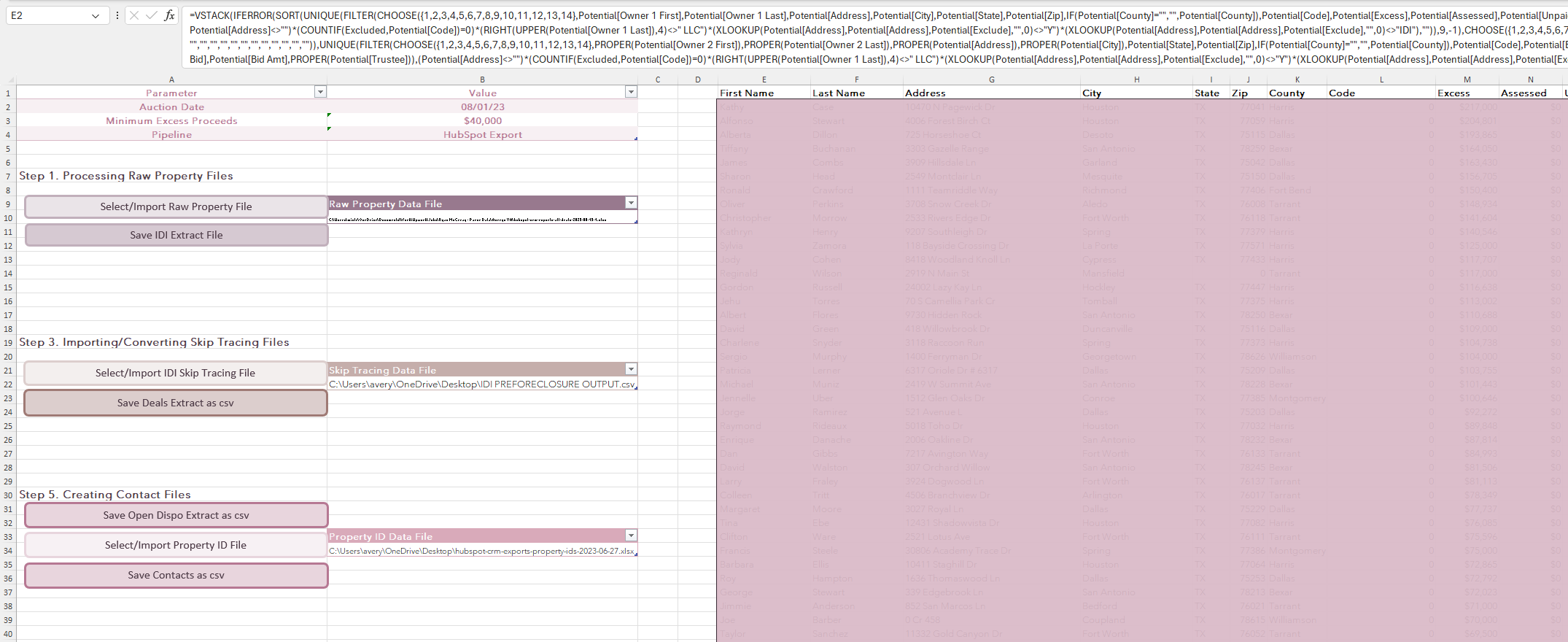Click inside the formula bar text
The image size is (1568, 642).
pyautogui.click(x=874, y=37)
